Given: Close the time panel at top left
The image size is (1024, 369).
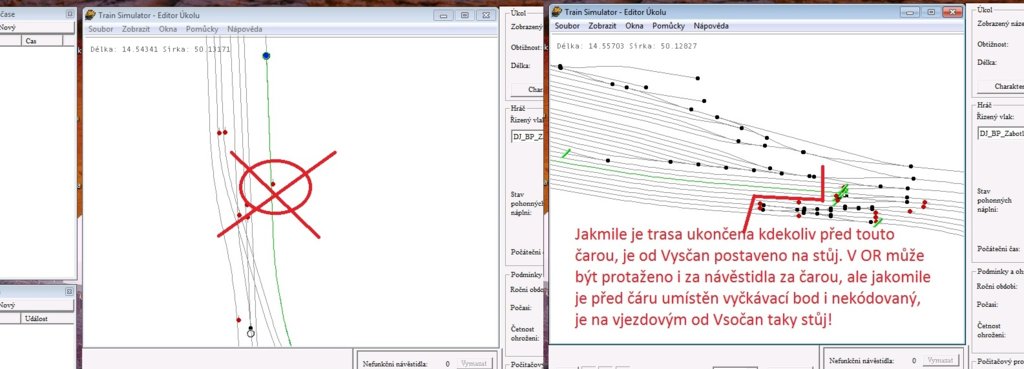Looking at the screenshot, I should tap(69, 14).
